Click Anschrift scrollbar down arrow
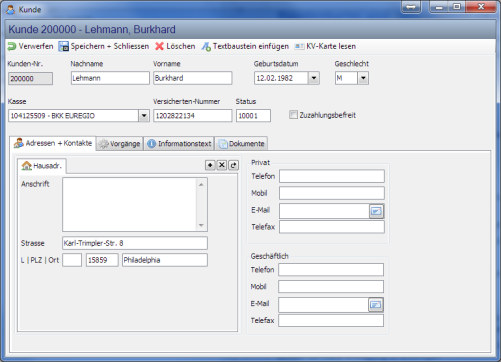This screenshot has height=362, width=501. [x=201, y=225]
